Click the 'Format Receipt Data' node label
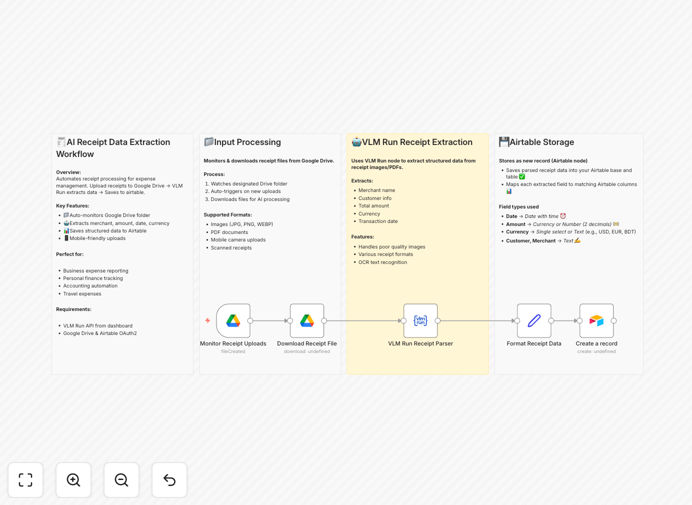Viewport: 692px width, 505px height. click(534, 343)
